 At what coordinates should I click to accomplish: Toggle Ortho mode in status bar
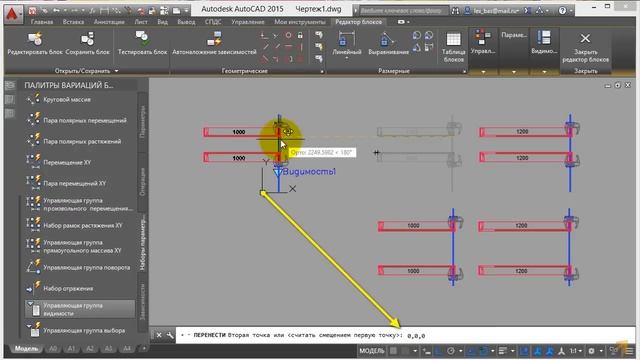439,351
